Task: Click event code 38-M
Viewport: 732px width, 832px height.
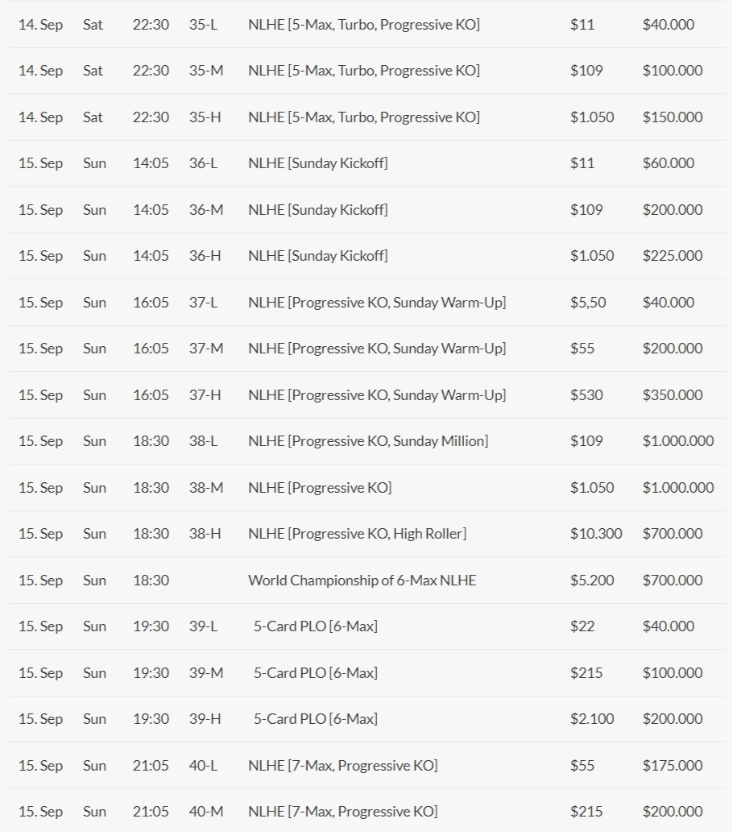Action: pos(206,488)
